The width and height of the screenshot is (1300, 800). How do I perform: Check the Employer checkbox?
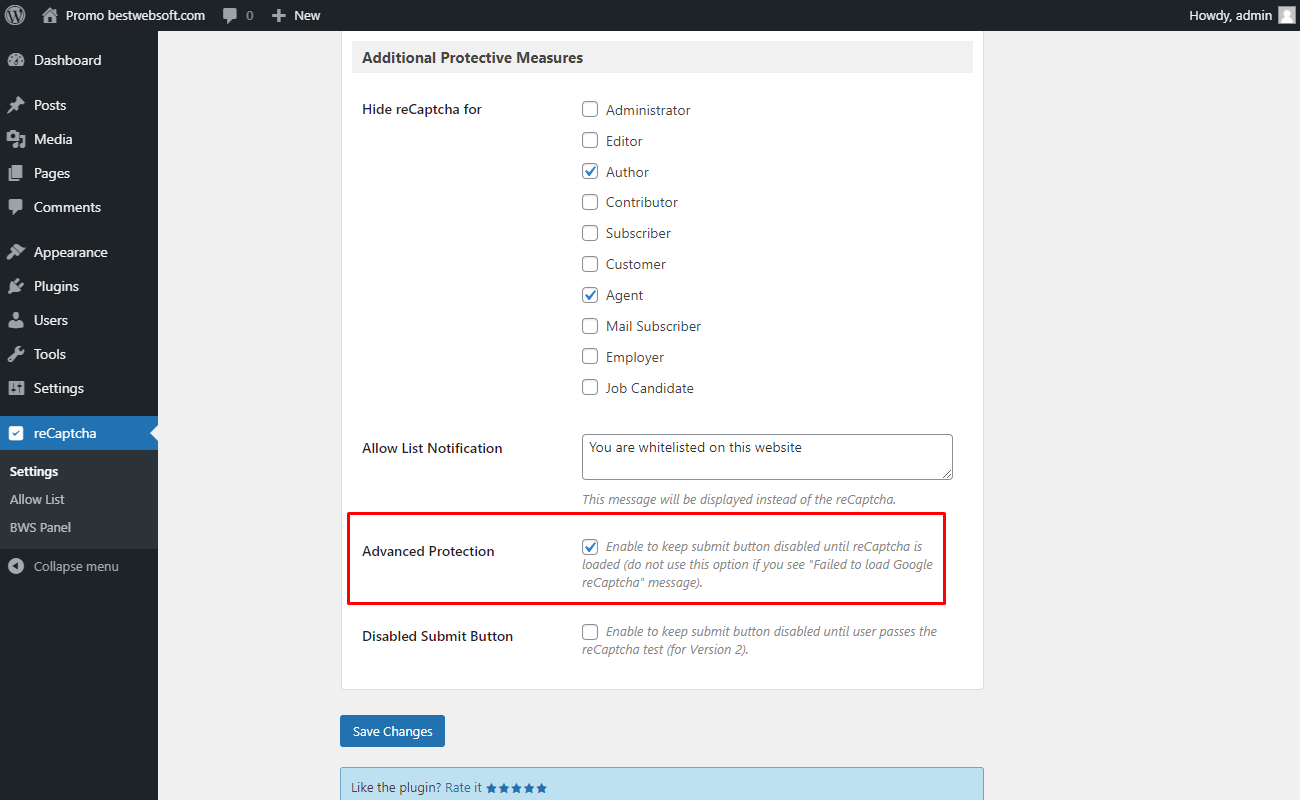590,357
